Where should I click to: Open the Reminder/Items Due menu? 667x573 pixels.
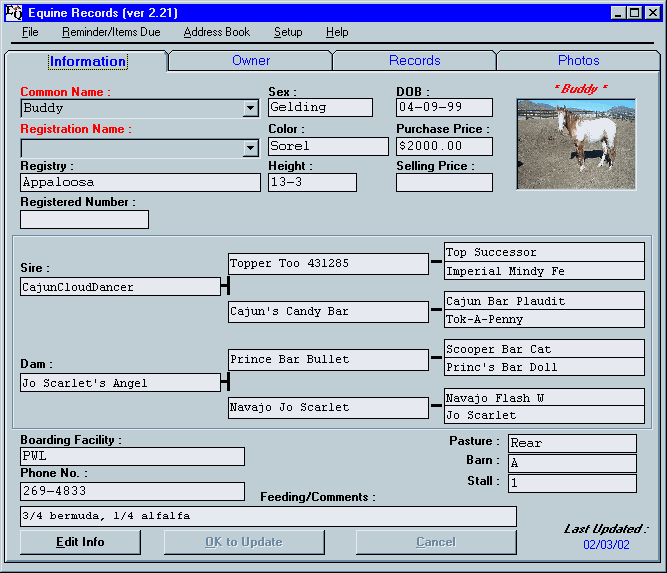tap(111, 32)
